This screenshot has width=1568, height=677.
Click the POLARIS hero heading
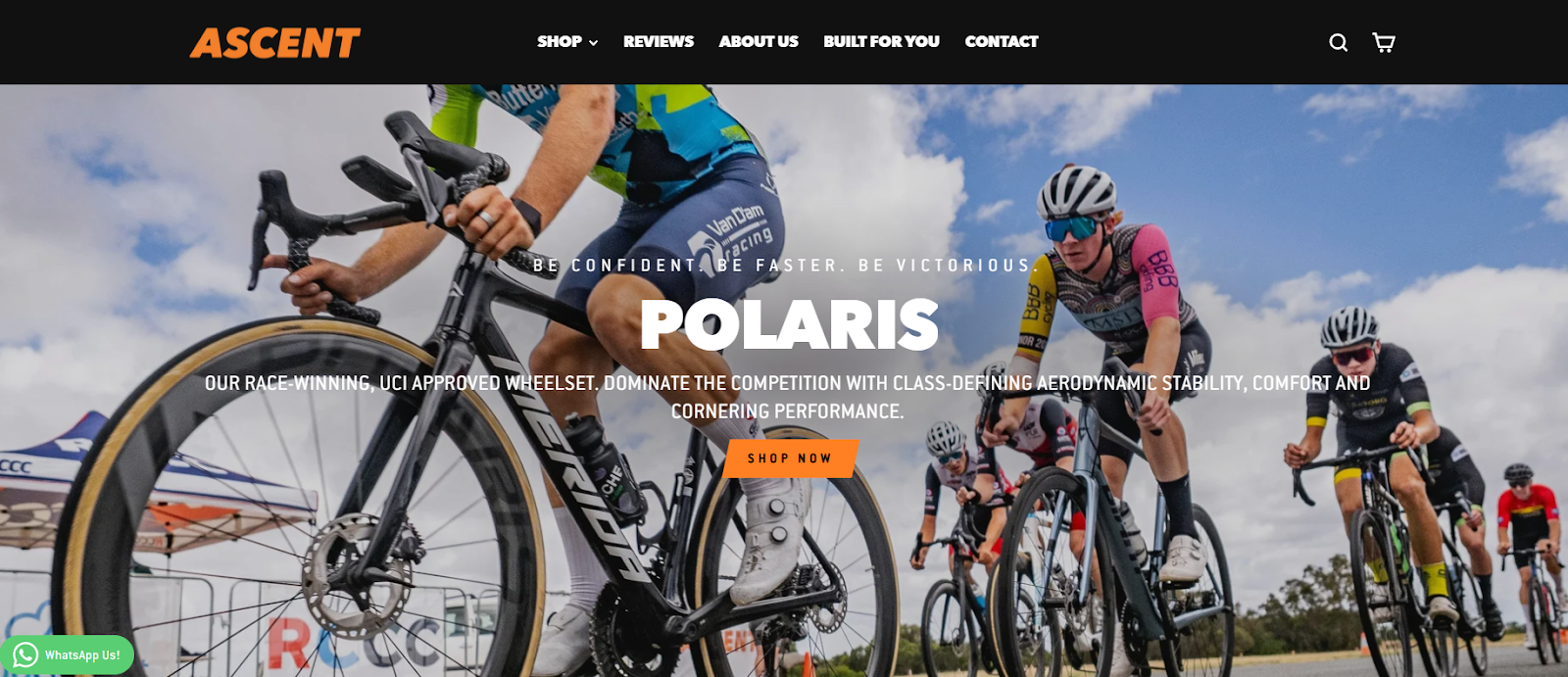790,325
